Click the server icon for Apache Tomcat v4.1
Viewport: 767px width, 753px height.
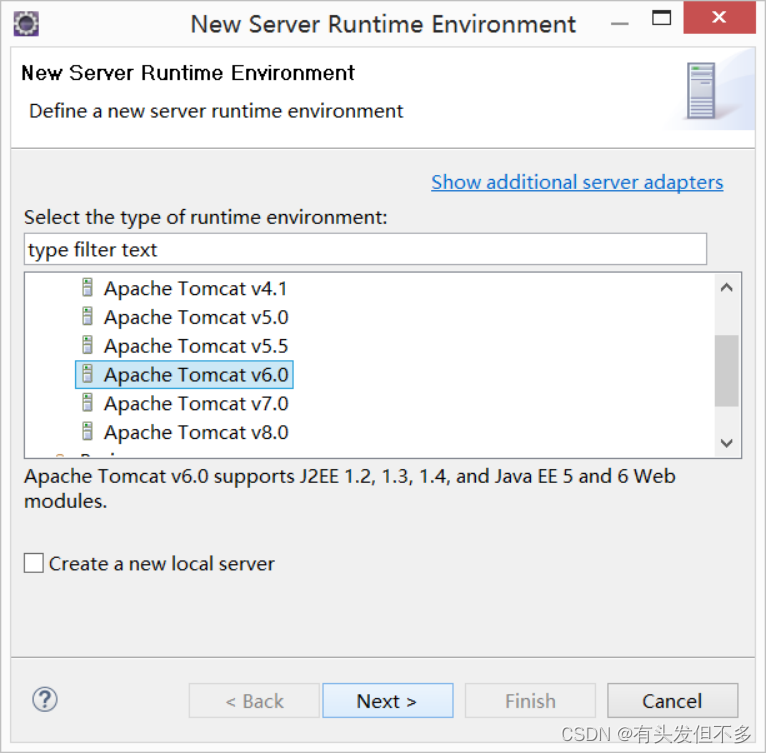point(87,288)
